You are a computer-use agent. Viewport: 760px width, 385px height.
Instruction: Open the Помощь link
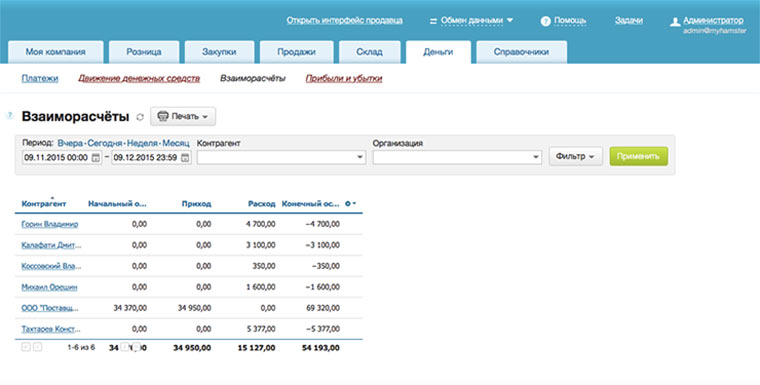[x=570, y=20]
